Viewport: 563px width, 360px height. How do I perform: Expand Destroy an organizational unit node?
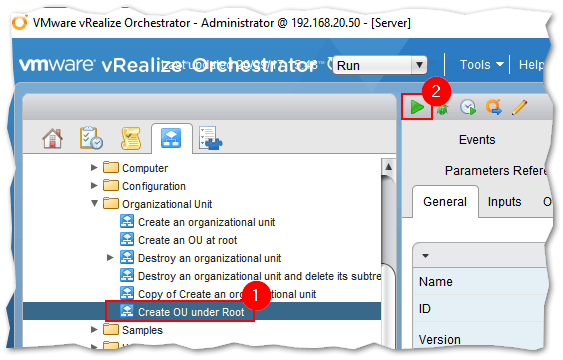point(110,257)
